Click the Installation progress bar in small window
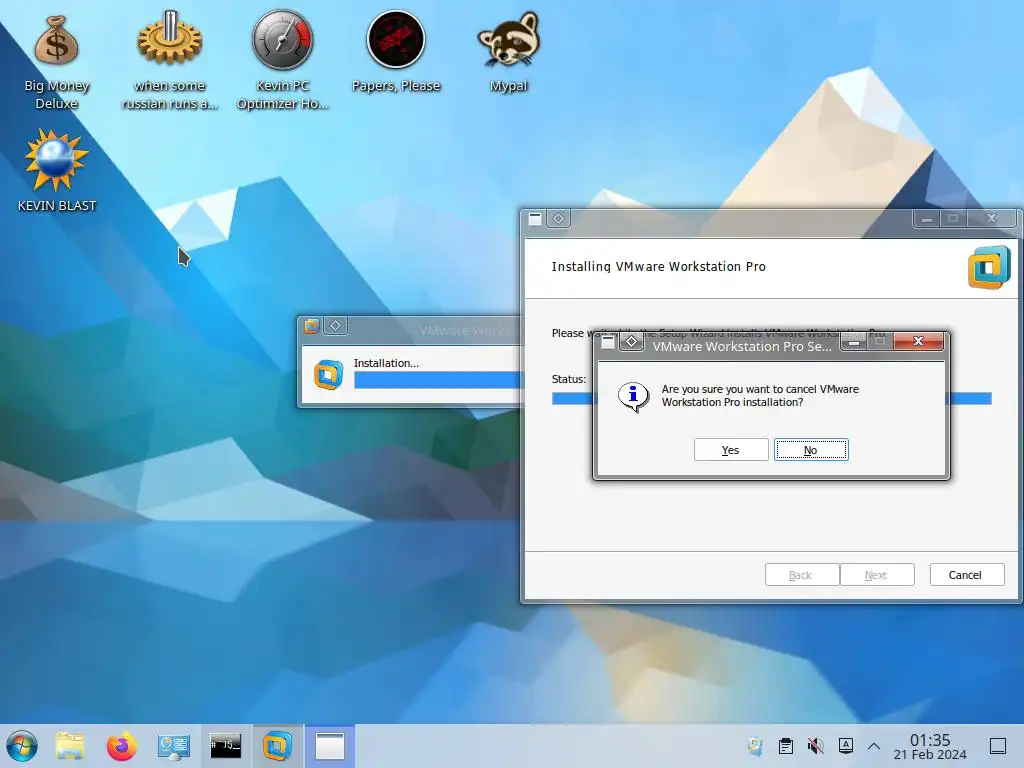Image resolution: width=1024 pixels, height=768 pixels. (439, 380)
